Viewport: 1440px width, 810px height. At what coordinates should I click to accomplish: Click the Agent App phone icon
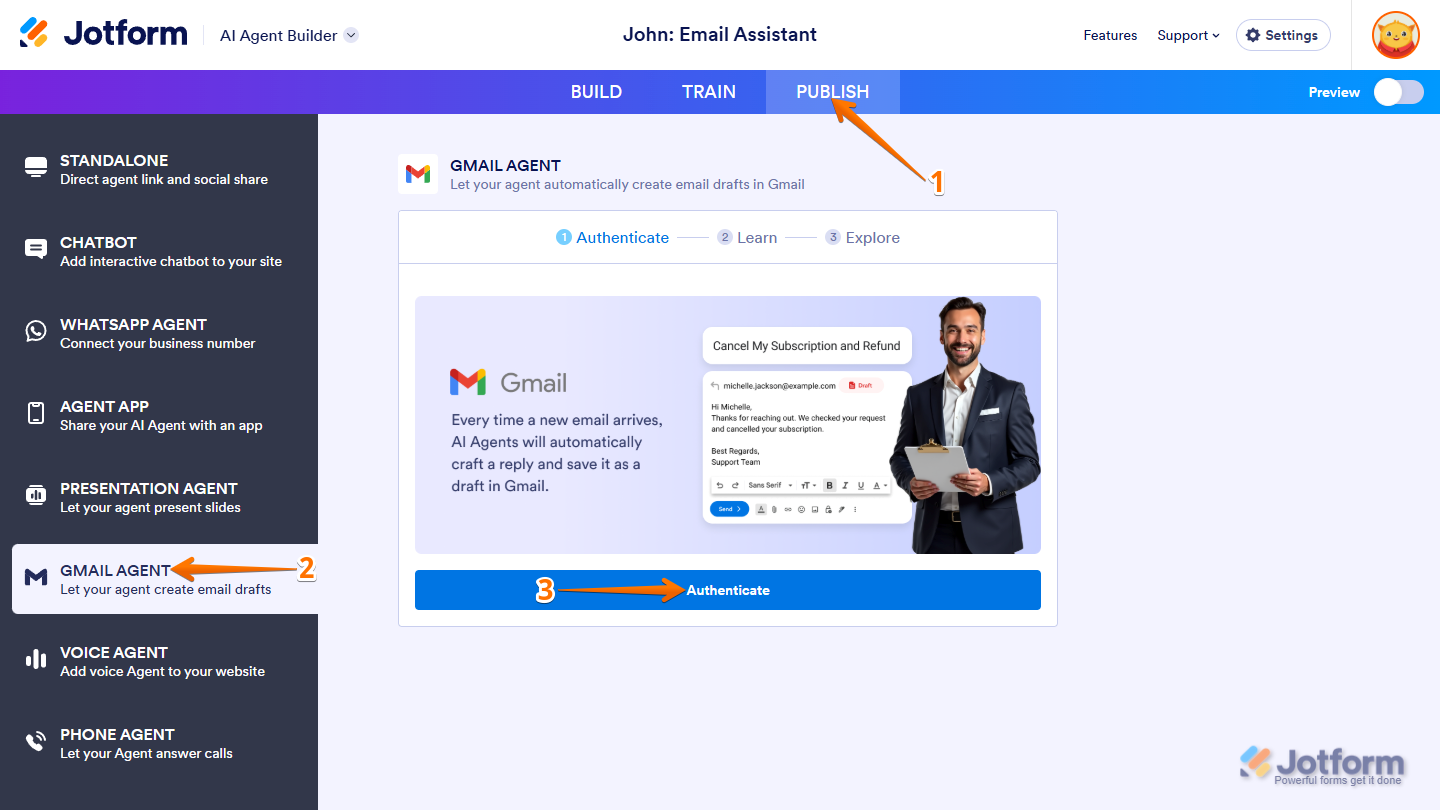click(x=36, y=413)
